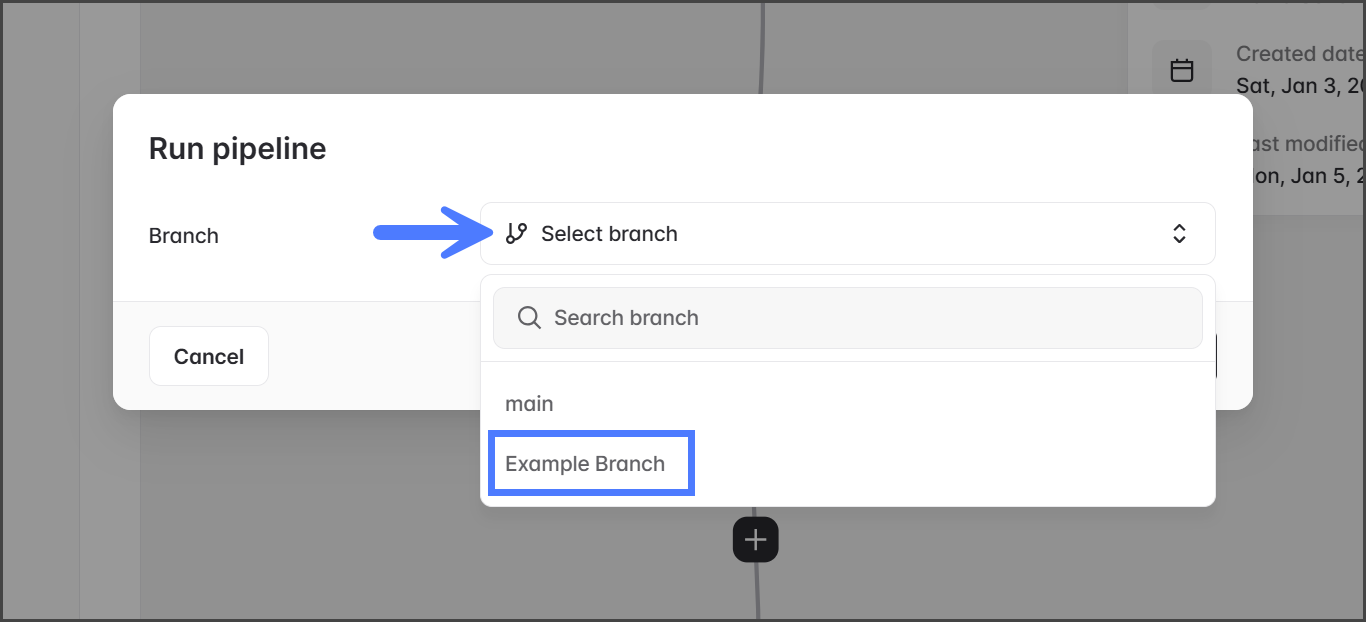Click the Run pipeline dialog title
Image resolution: width=1366 pixels, height=622 pixels.
[237, 149]
